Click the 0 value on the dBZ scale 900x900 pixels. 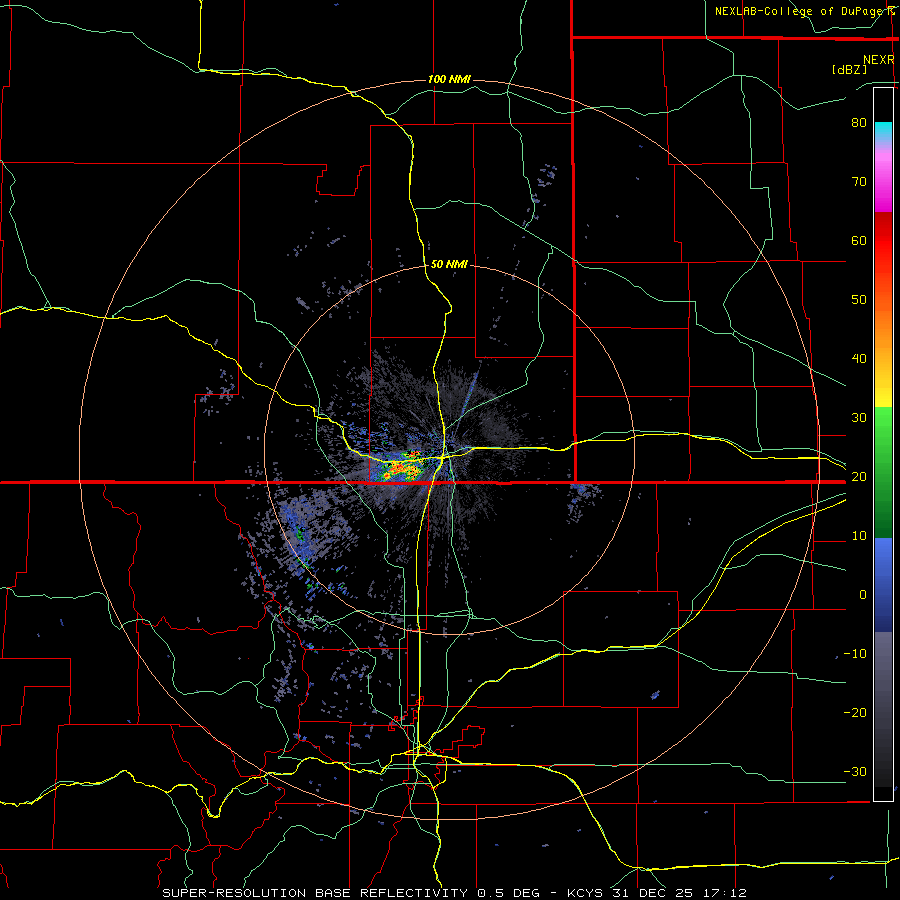click(863, 595)
